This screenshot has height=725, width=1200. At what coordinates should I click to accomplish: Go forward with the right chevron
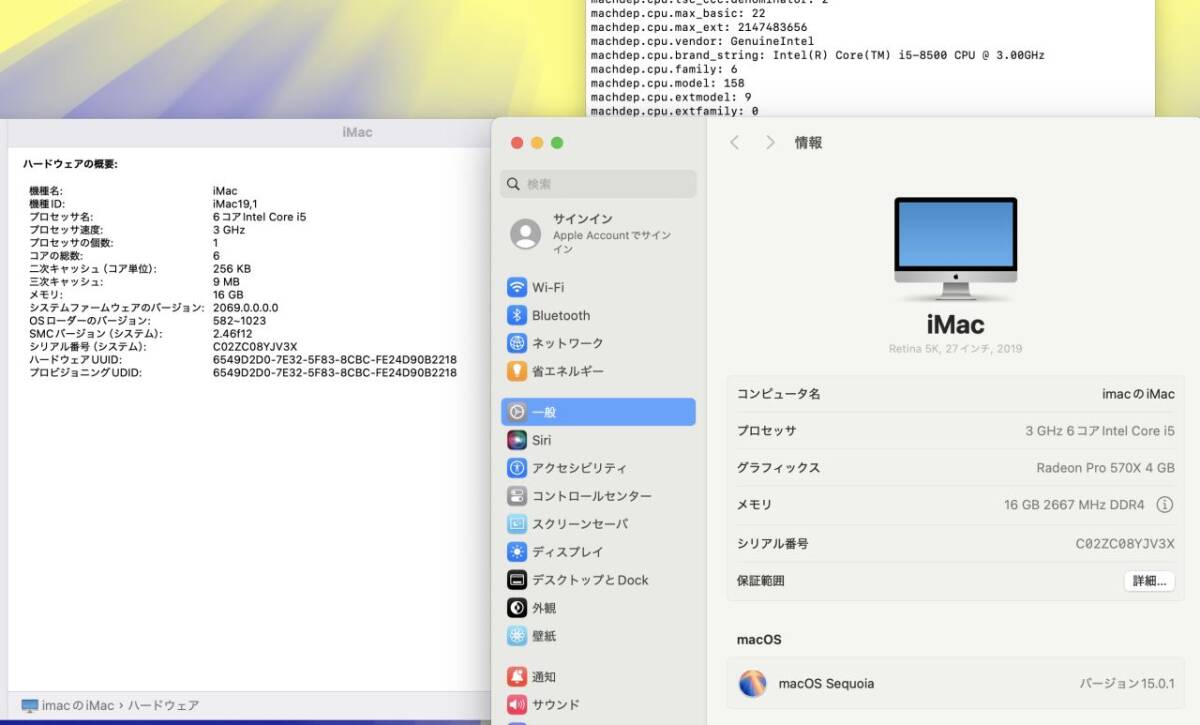click(770, 143)
